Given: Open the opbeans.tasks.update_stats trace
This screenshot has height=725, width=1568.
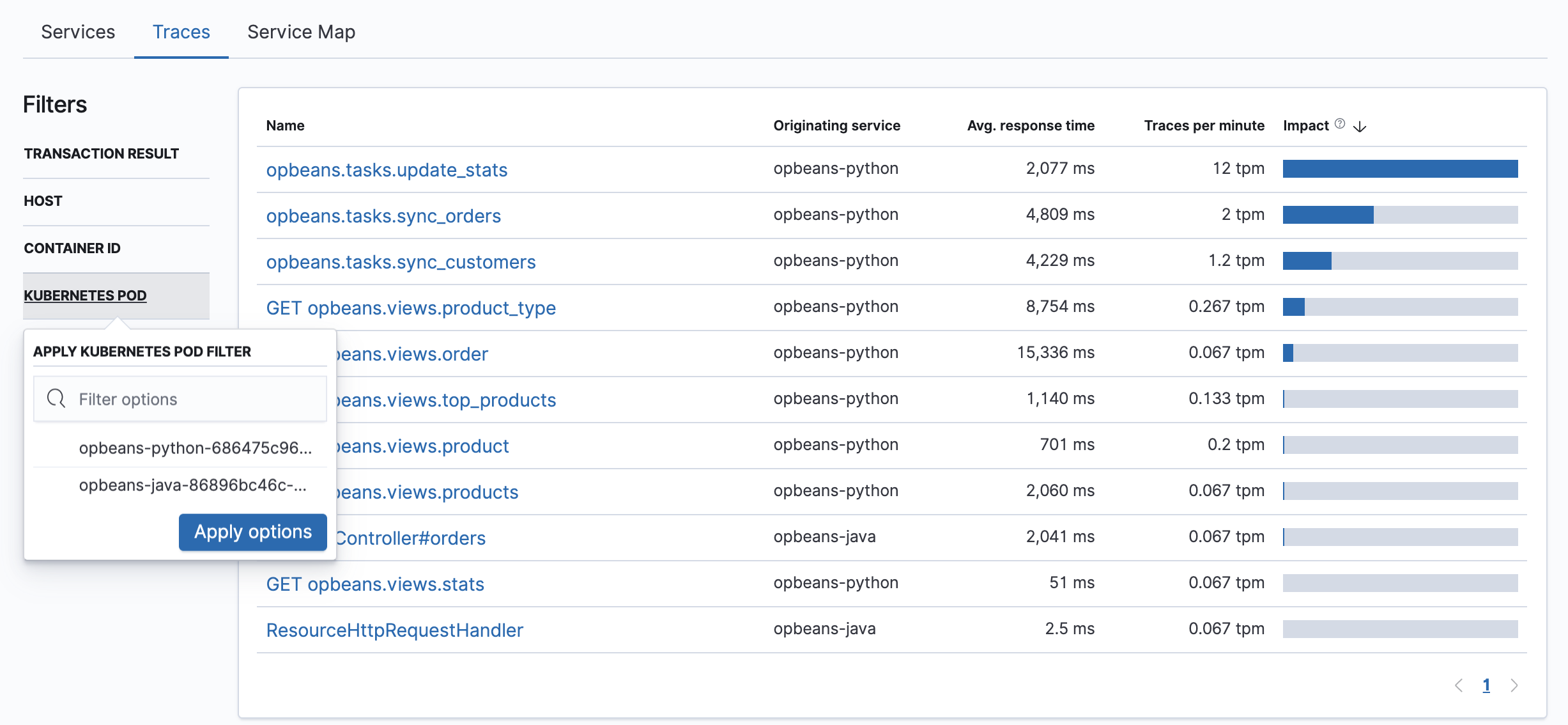Looking at the screenshot, I should [387, 169].
